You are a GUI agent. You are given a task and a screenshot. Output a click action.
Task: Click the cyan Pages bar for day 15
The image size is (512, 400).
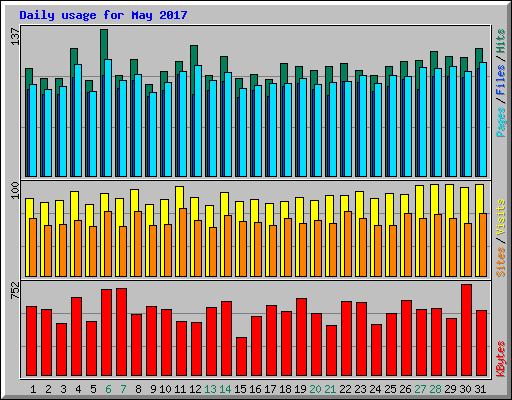[x=243, y=132]
